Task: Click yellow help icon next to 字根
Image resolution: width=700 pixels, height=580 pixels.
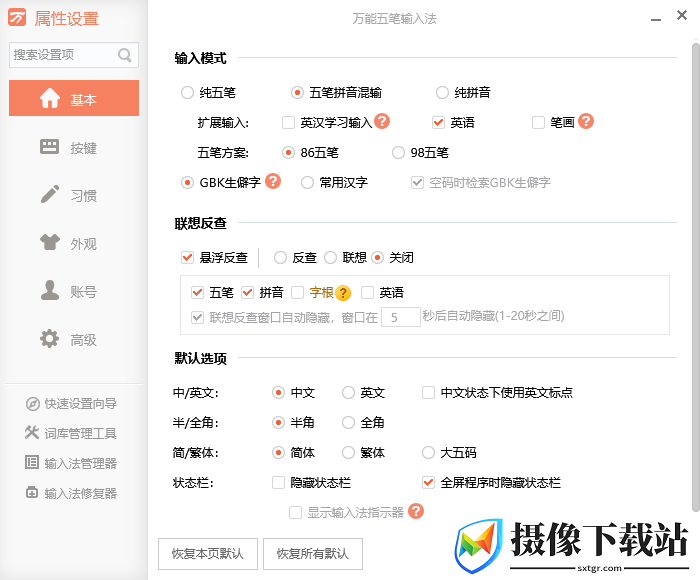Action: [x=343, y=293]
